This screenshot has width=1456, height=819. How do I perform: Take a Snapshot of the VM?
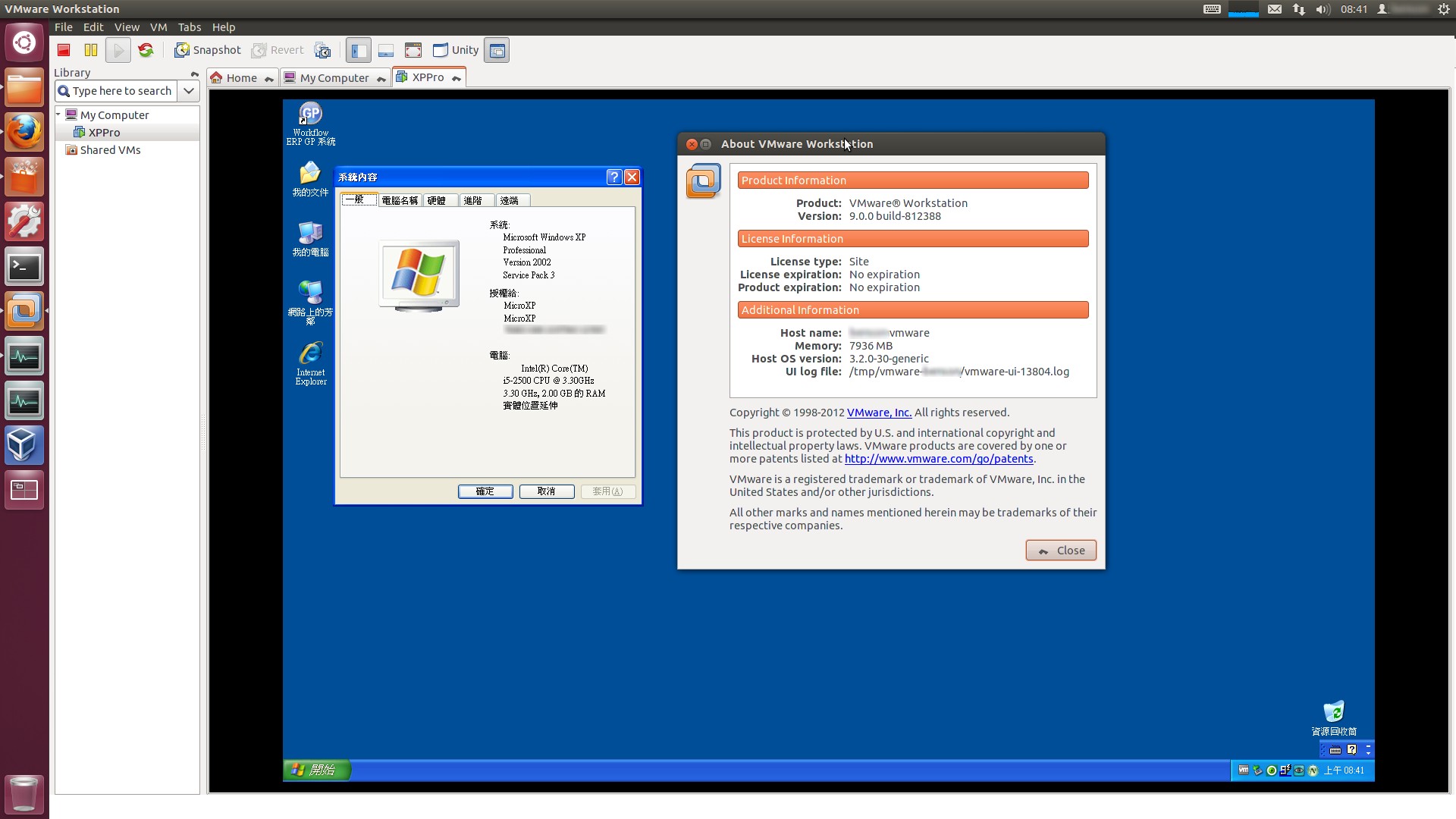(207, 50)
